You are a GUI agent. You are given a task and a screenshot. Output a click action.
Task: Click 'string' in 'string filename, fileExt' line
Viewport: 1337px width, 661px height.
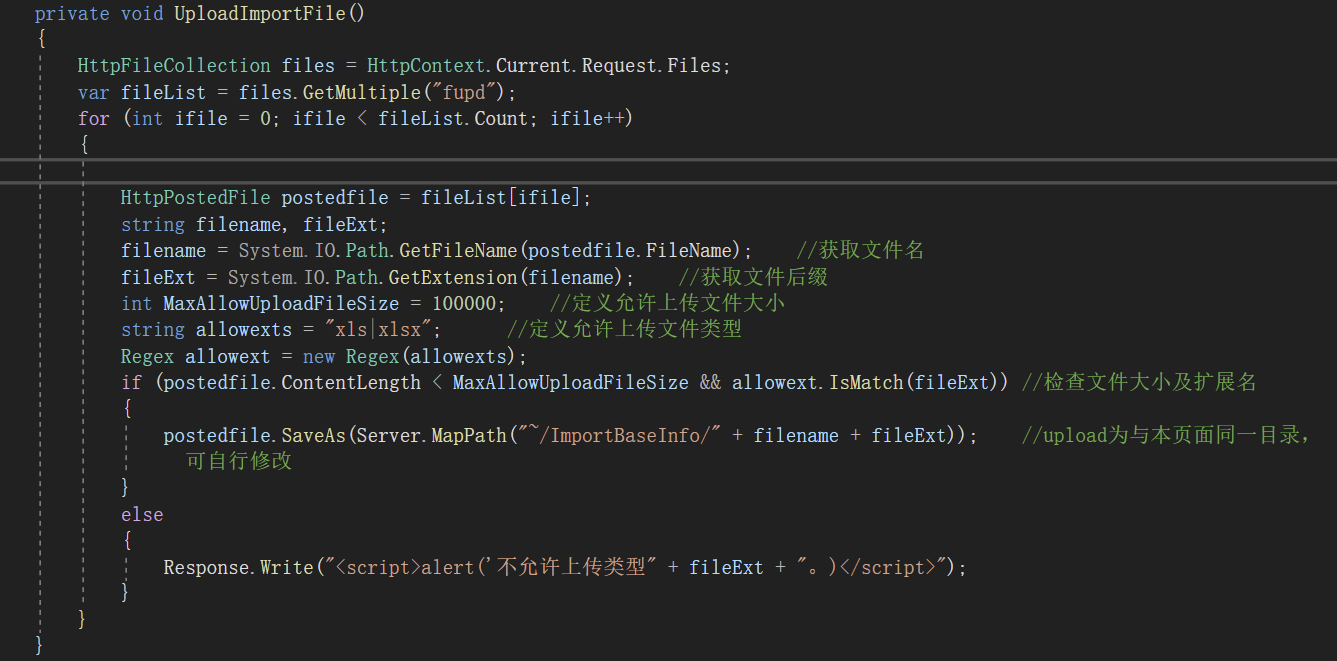(x=153, y=224)
